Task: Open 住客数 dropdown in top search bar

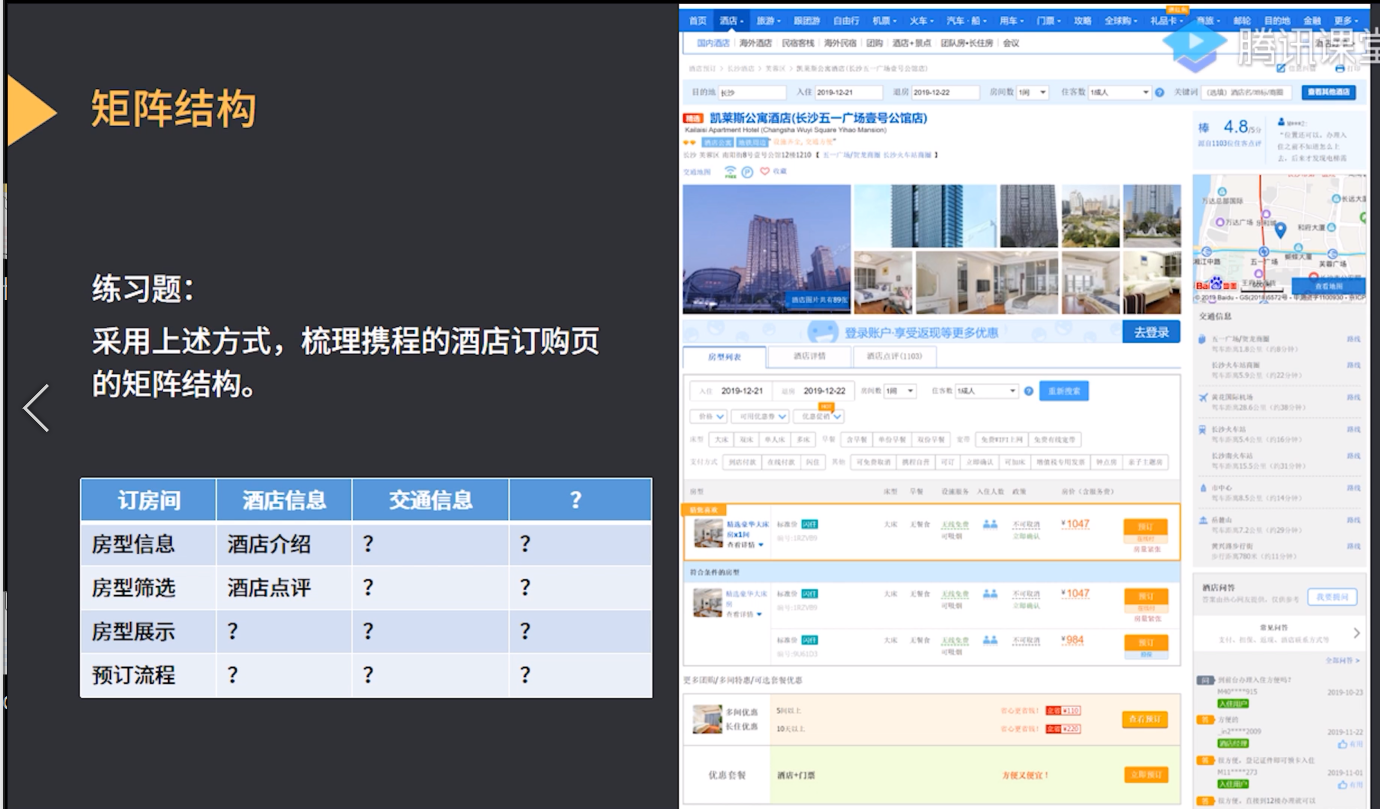Action: coord(1119,92)
